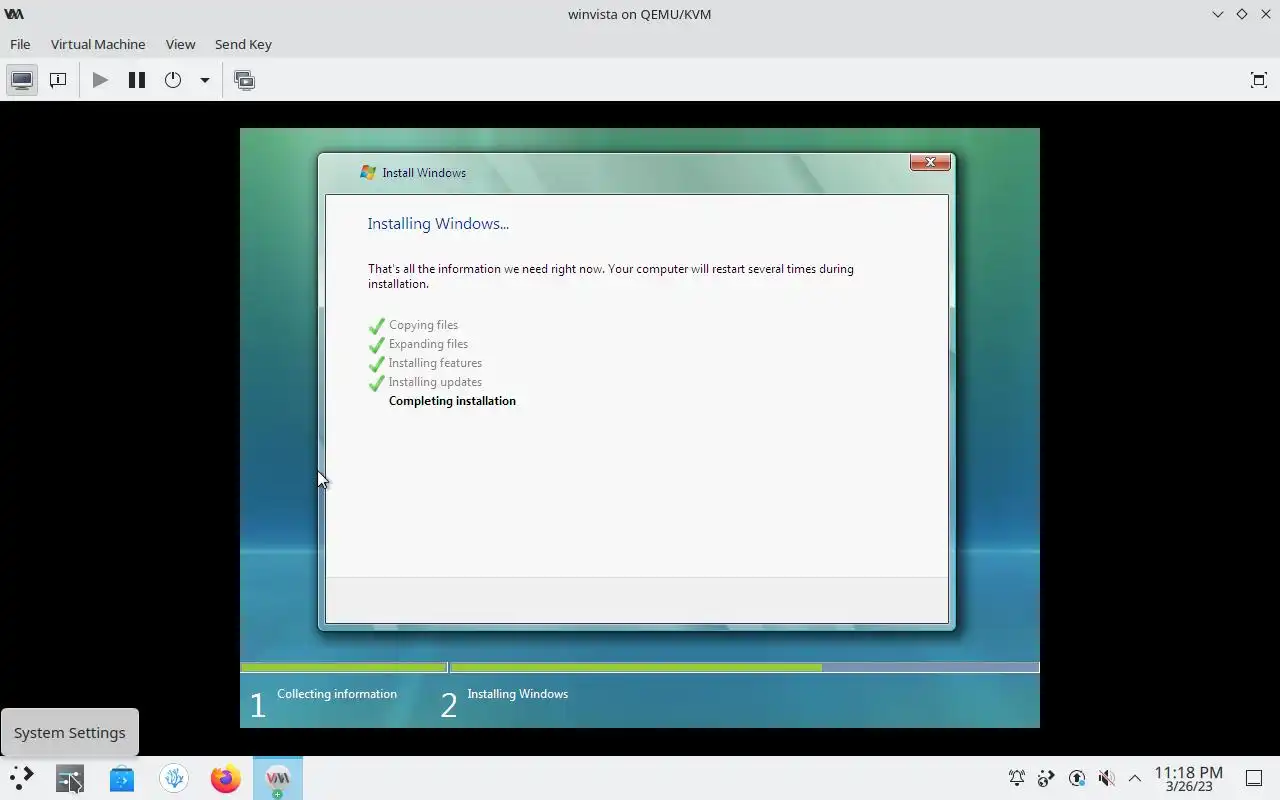
Task: Click the 'Copying files' step text
Action: [423, 325]
